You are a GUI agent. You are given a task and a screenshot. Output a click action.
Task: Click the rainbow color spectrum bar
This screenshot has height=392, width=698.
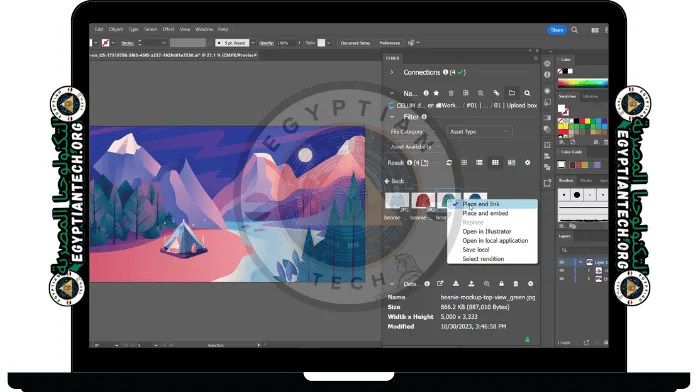583,83
